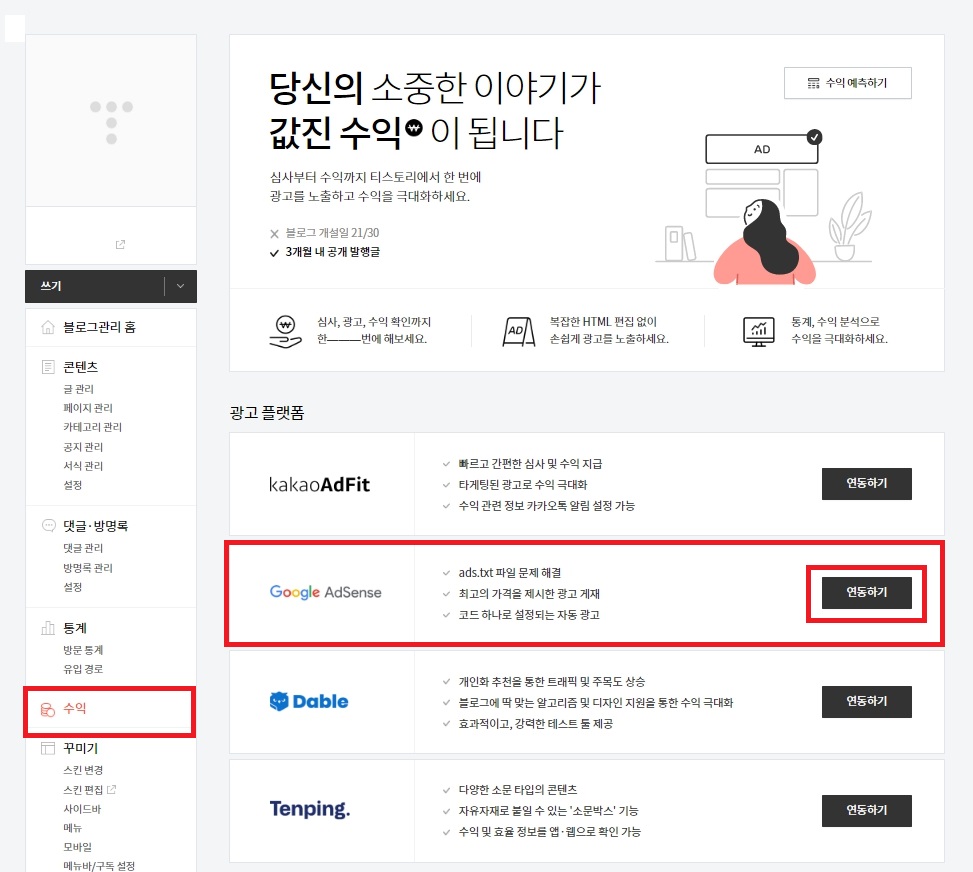Click the 광고 플랫폼 section heading
Viewport: 973px width, 872px height.
(x=267, y=413)
